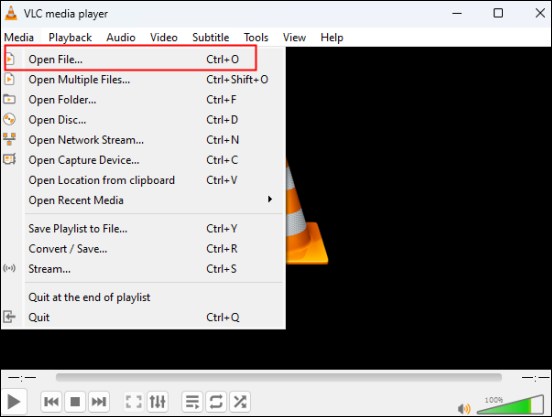552x417 pixels.
Task: Close the VLC media player window
Action: click(540, 13)
